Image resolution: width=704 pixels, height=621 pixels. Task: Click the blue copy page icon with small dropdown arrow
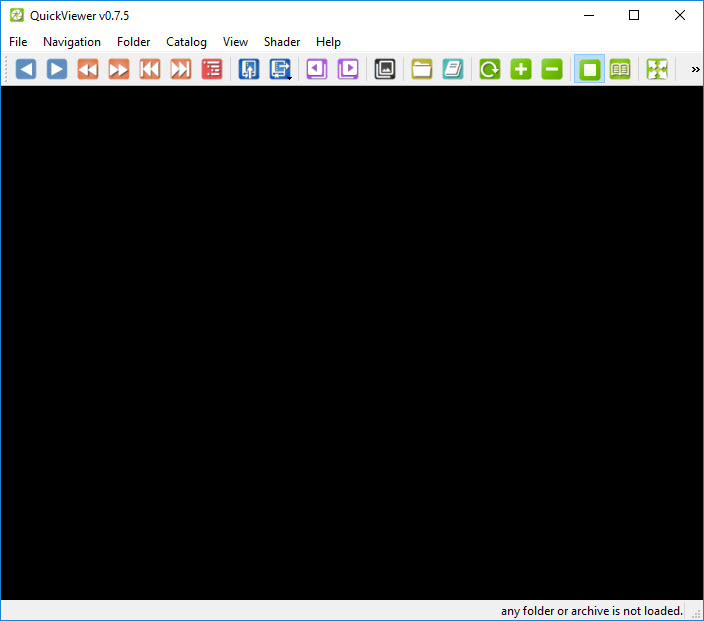280,69
